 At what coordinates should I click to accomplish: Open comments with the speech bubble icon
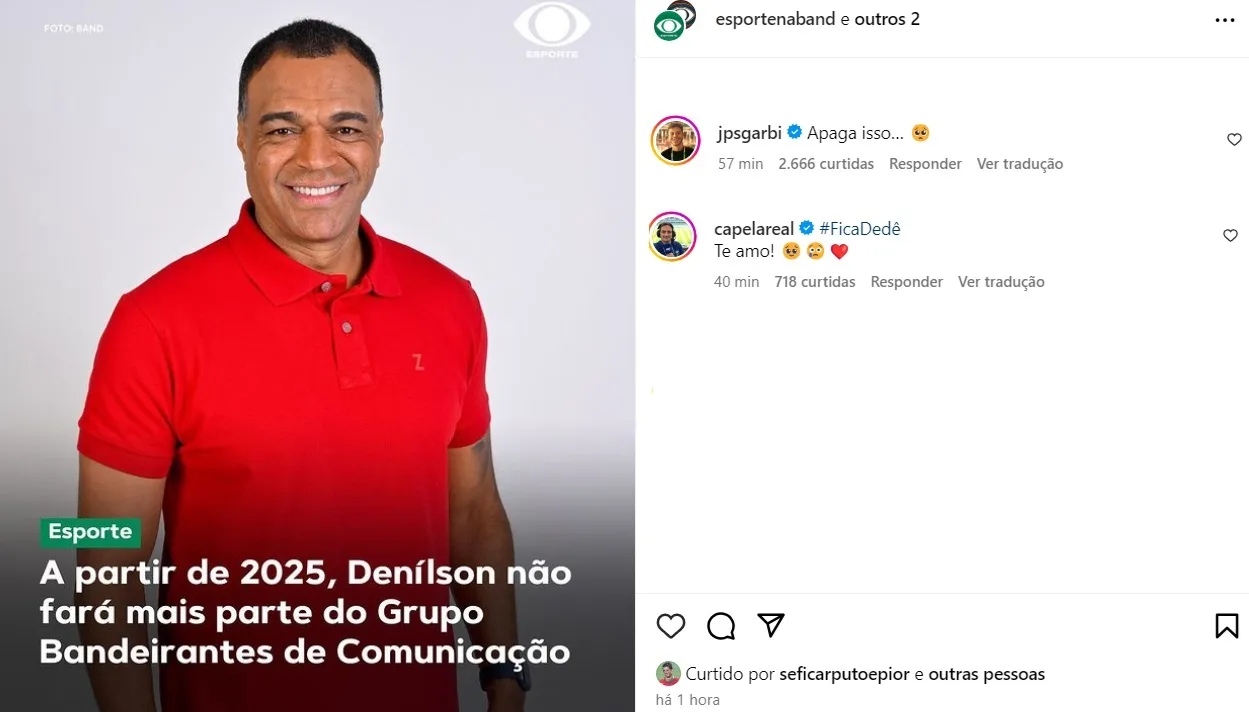pyautogui.click(x=721, y=626)
